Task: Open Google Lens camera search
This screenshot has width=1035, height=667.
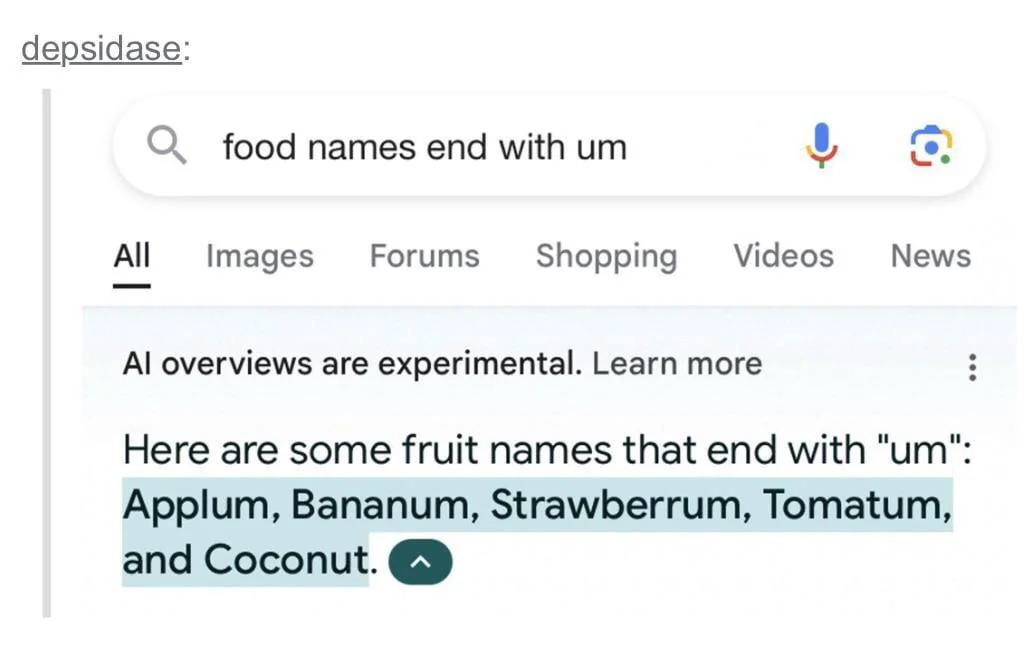Action: pos(930,146)
